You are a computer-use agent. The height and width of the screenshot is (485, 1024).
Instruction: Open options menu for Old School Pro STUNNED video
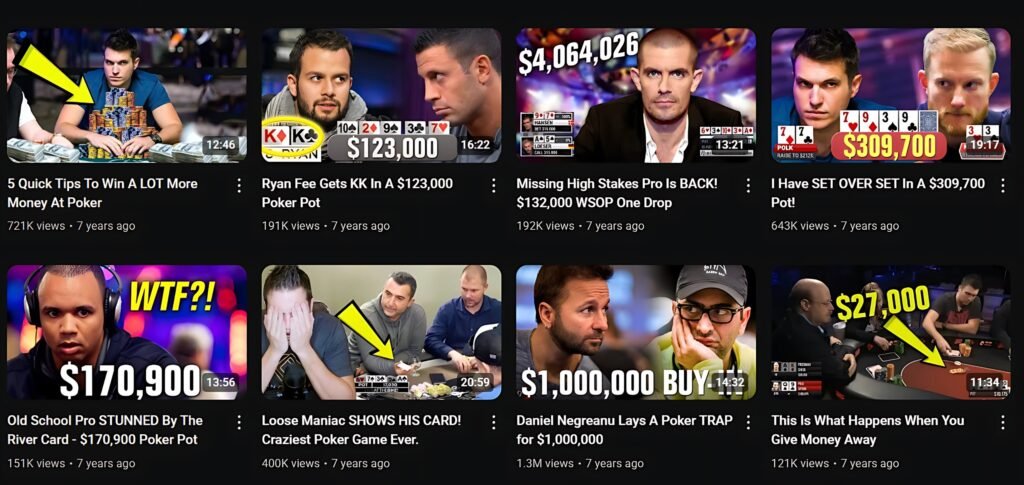coord(239,423)
